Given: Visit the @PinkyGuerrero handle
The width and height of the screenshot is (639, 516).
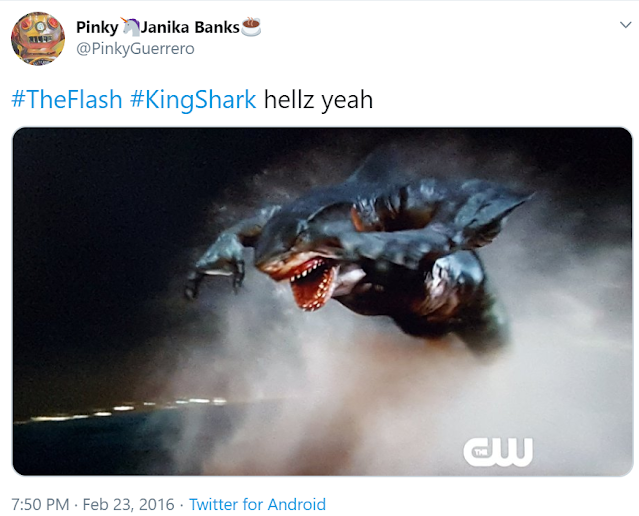Looking at the screenshot, I should tap(135, 49).
